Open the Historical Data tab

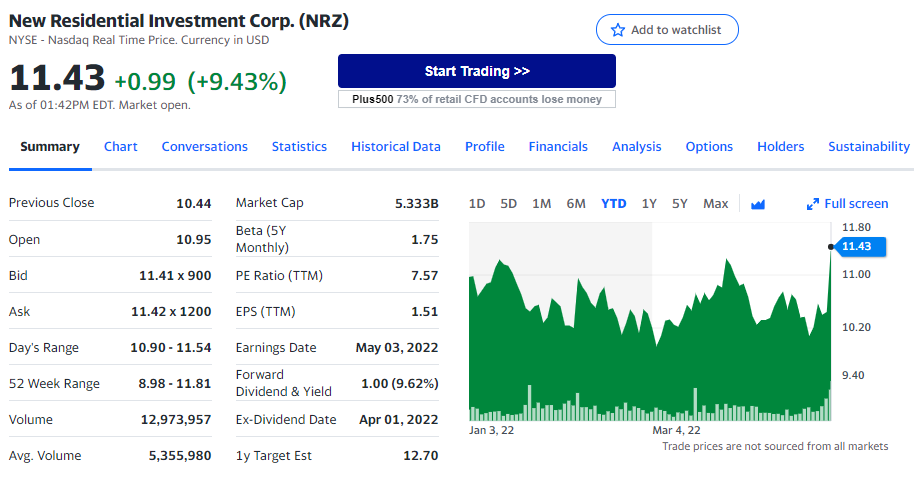click(x=395, y=146)
